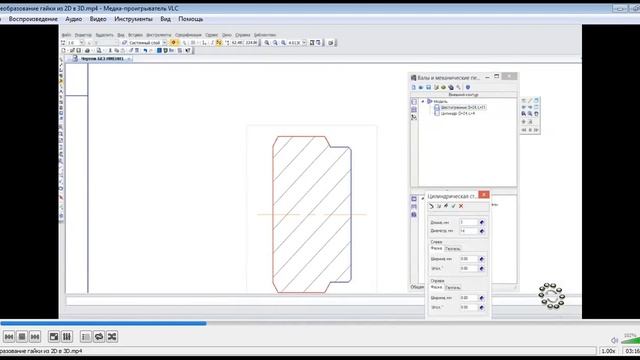Click new model icon in Валы panel

pyautogui.click(x=413, y=87)
